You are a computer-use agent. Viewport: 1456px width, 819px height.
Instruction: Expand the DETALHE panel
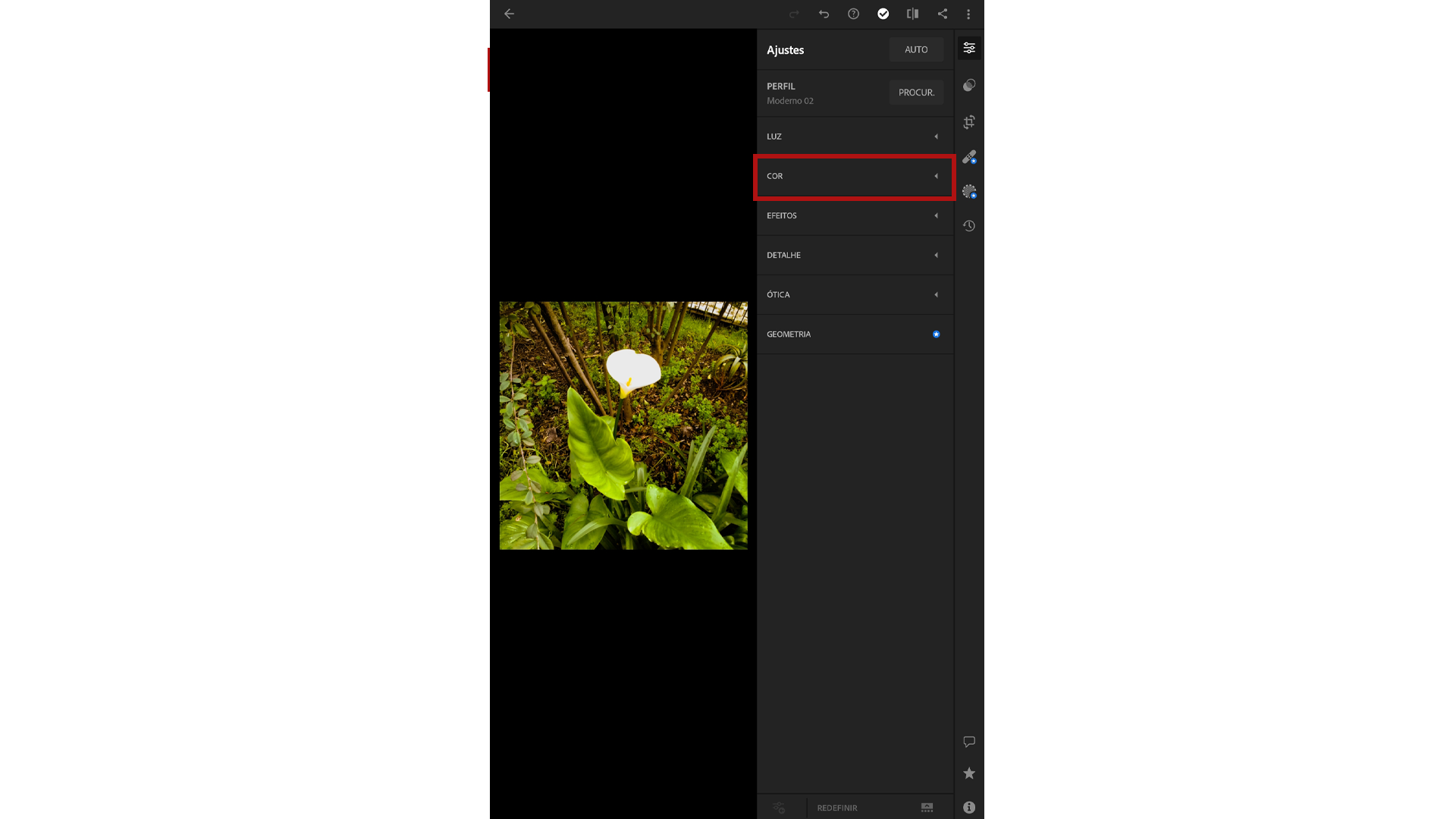coord(855,255)
